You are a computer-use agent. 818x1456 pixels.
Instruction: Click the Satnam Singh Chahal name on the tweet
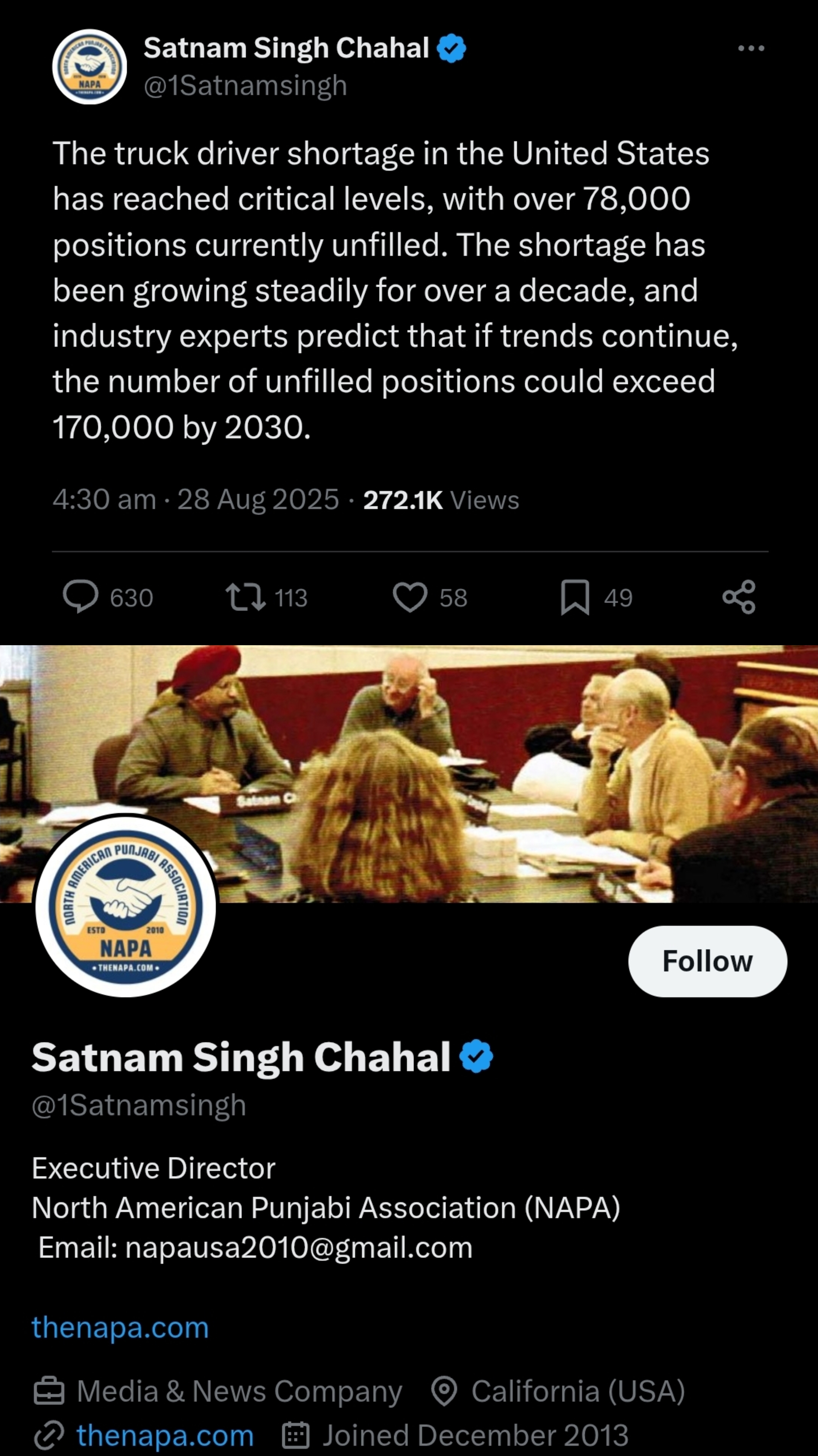[x=286, y=48]
